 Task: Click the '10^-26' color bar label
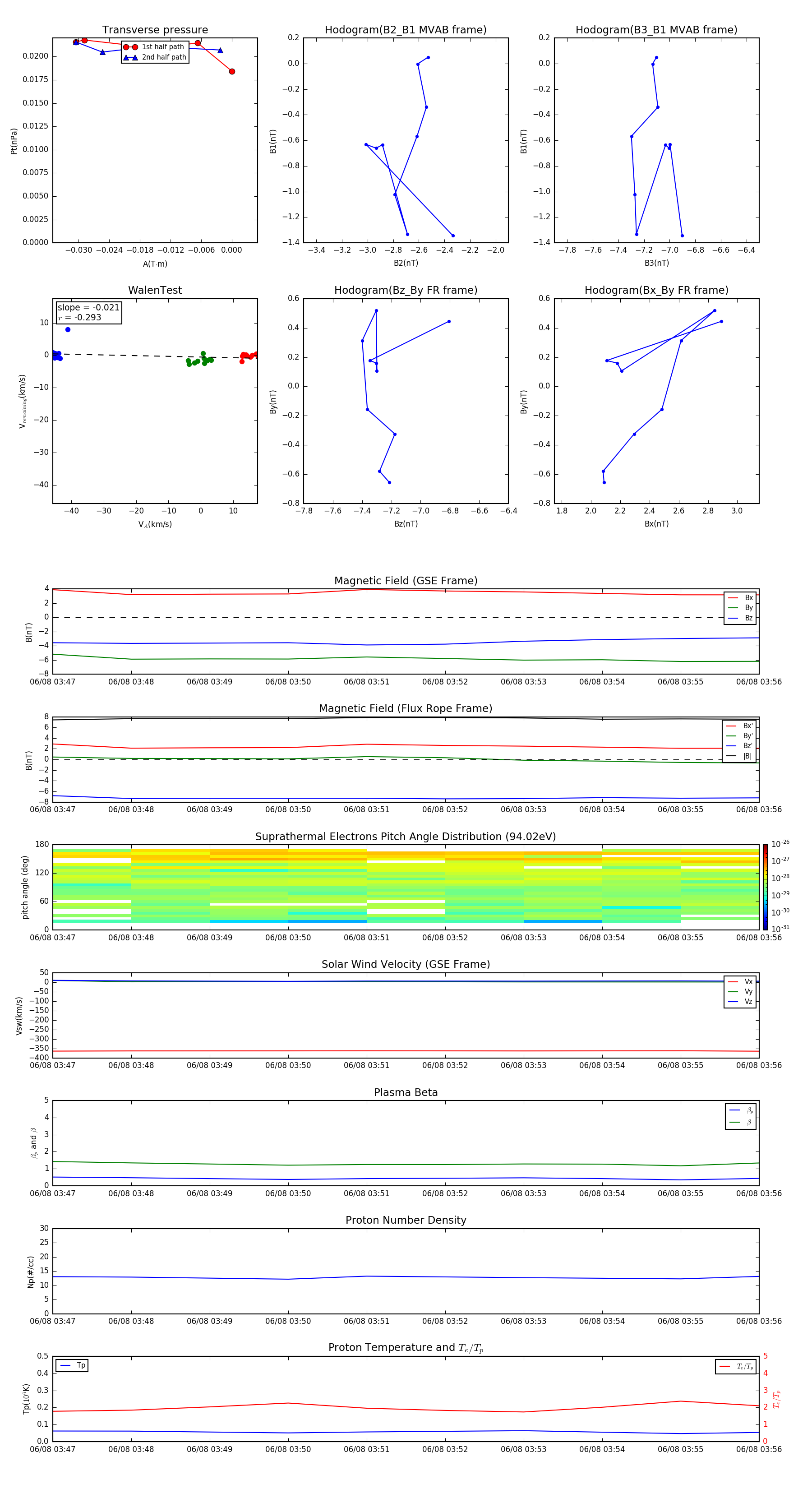780,844
